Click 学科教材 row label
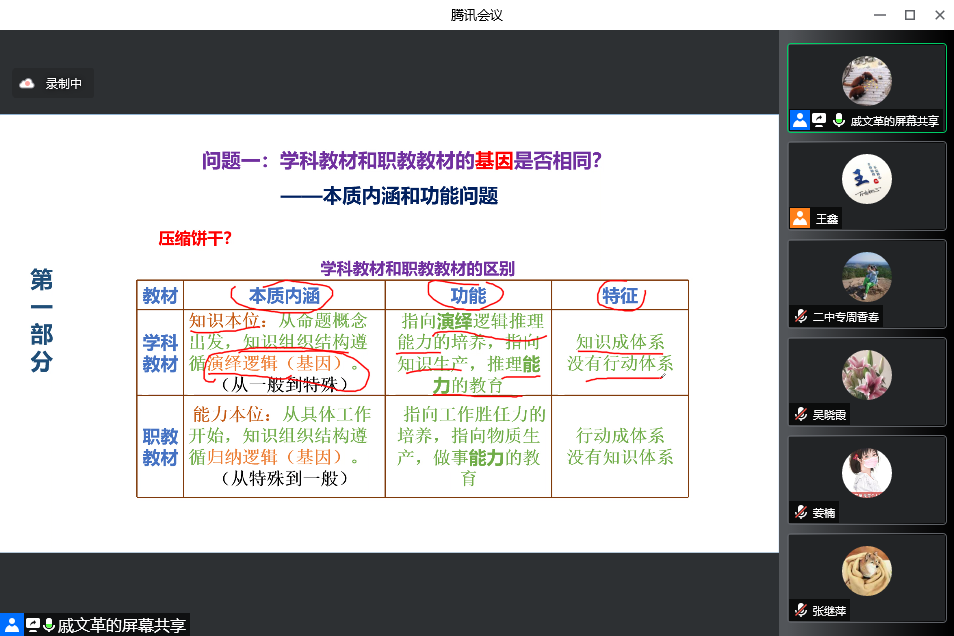Viewport: 954px width, 636px height. pos(160,353)
